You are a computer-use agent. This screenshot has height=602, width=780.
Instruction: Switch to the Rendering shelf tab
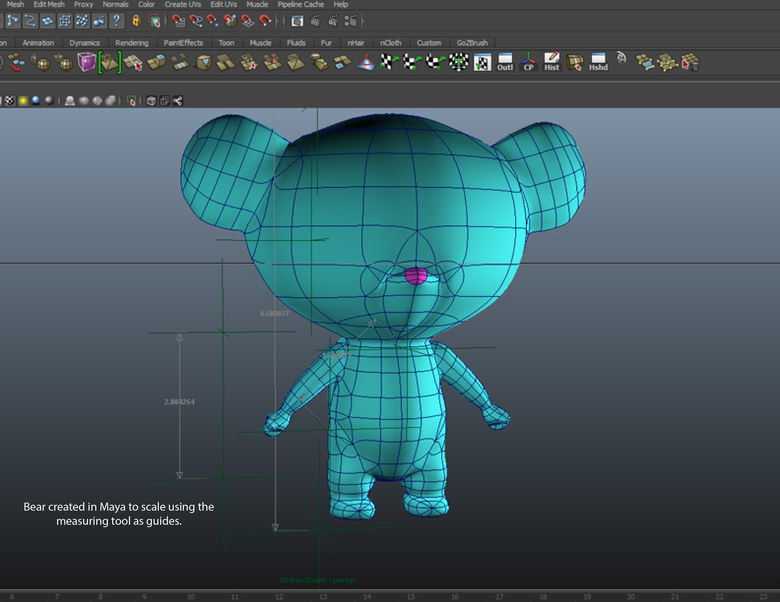click(x=131, y=43)
